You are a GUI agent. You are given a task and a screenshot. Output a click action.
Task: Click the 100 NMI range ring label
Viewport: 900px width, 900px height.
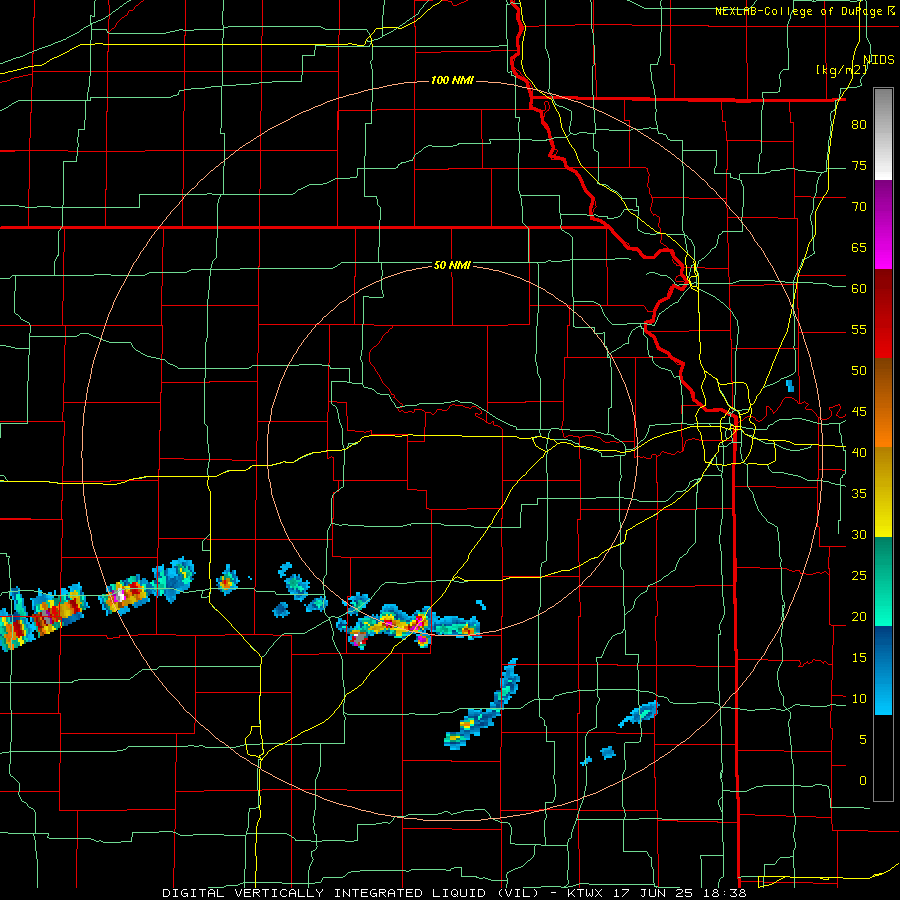pos(452,80)
